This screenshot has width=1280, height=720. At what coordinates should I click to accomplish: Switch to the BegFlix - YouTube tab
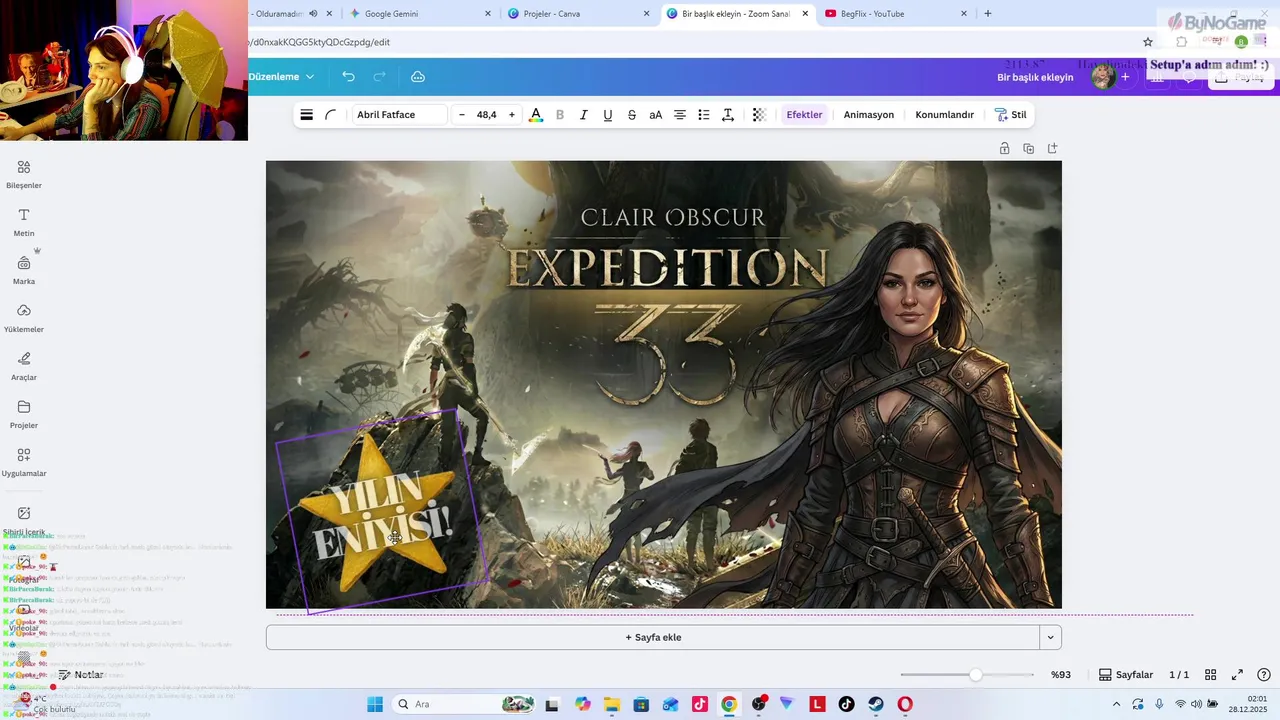click(895, 14)
